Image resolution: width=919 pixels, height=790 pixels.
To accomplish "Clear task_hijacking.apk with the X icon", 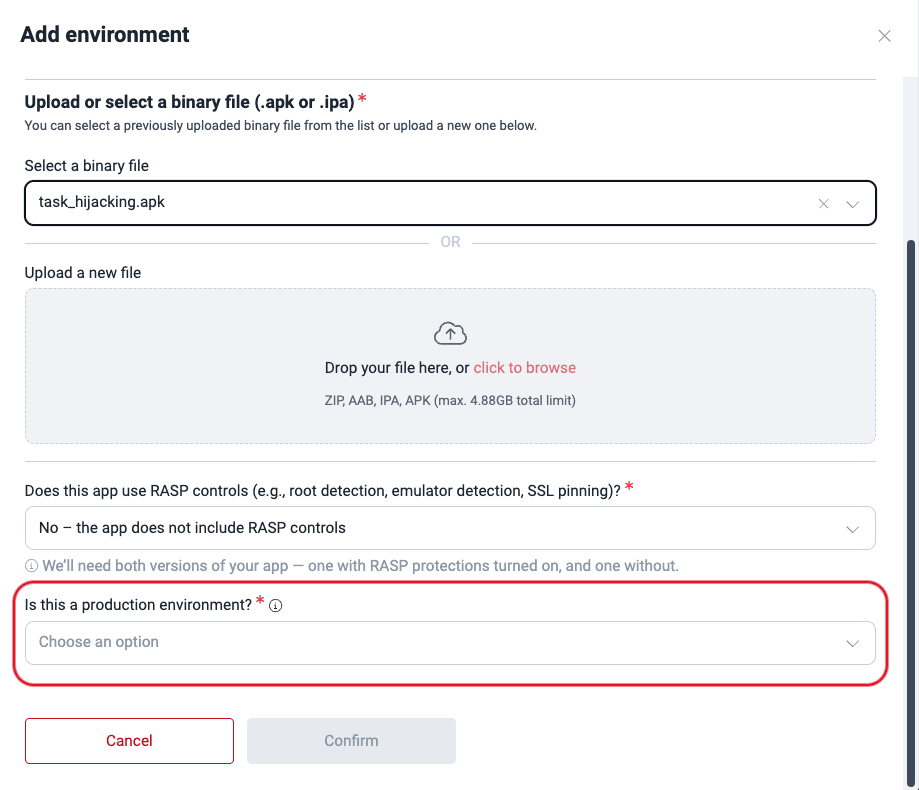I will (x=823, y=203).
